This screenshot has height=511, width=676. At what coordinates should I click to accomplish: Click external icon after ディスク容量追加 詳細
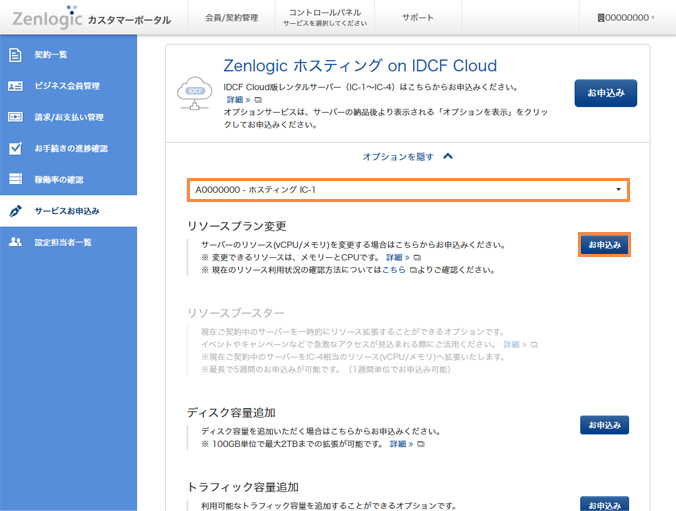point(421,444)
